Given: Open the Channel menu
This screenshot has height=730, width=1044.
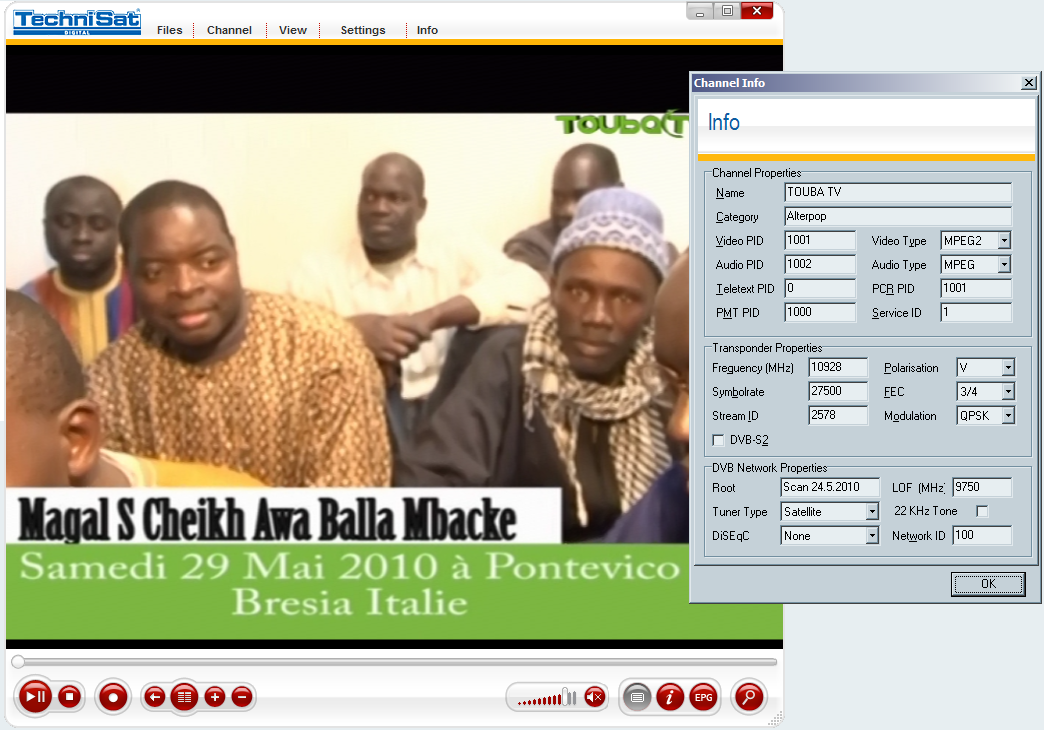Looking at the screenshot, I should point(229,30).
